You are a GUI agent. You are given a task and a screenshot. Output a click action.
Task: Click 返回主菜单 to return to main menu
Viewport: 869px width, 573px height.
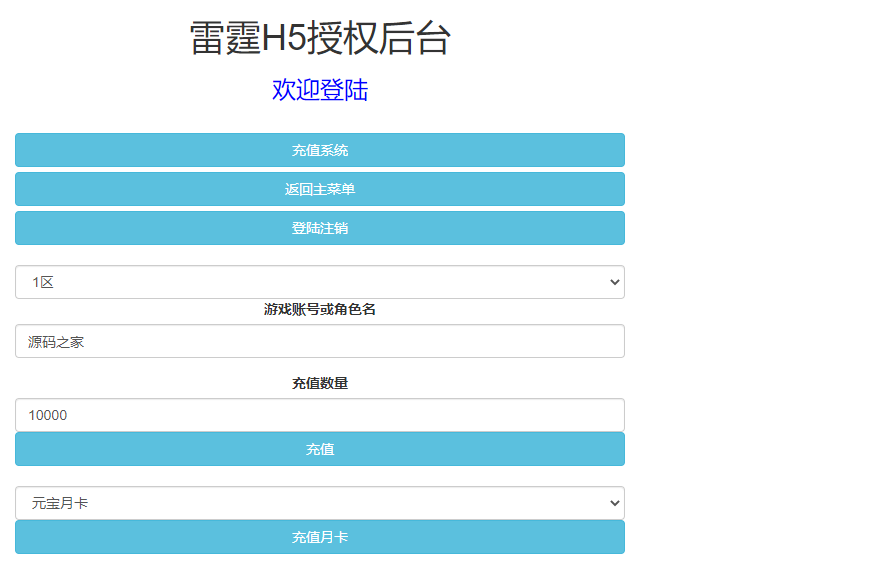320,189
